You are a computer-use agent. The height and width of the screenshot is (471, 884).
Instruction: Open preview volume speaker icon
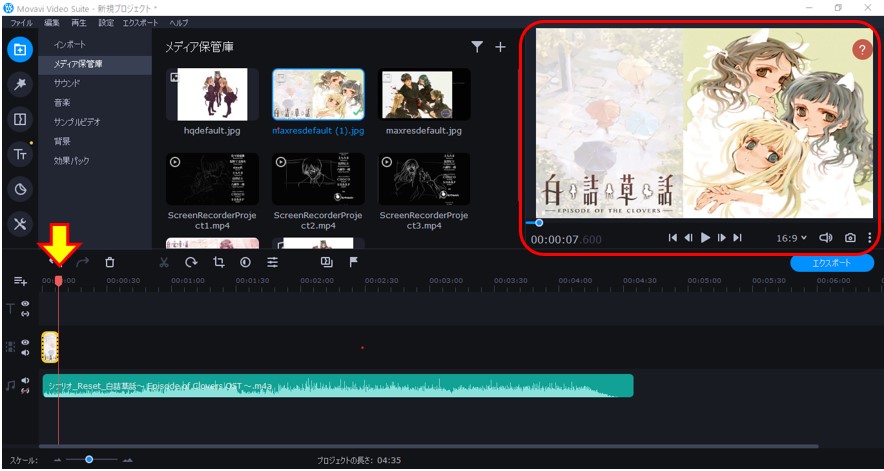[826, 238]
